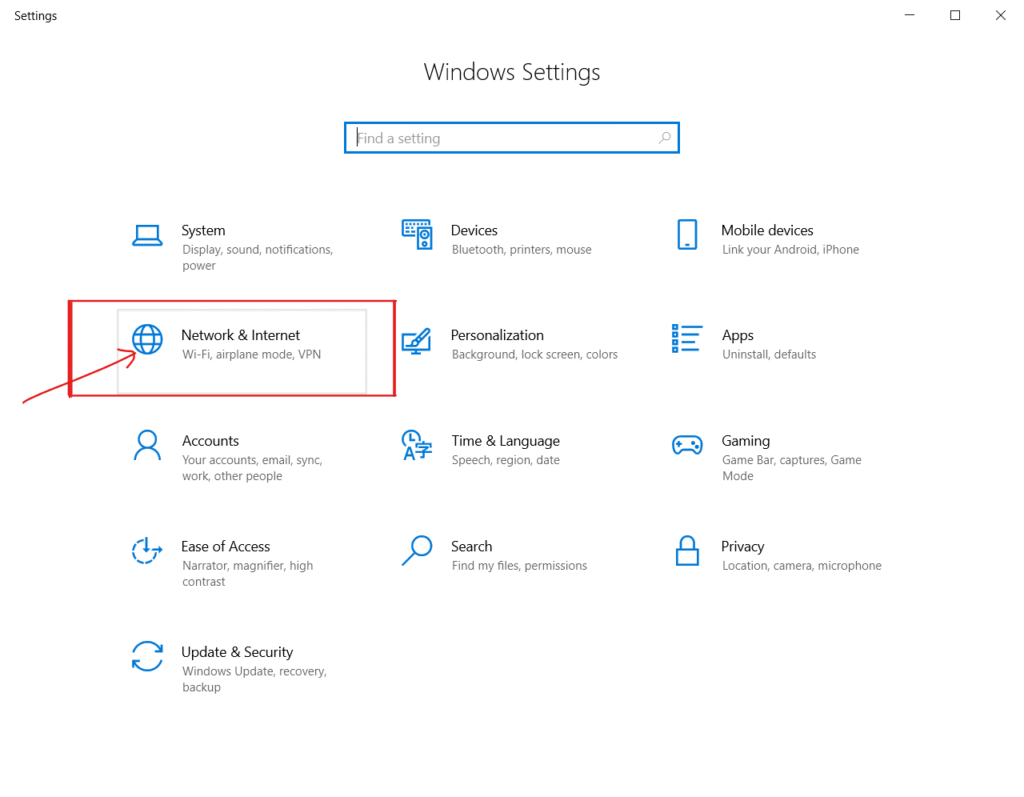Select the Network & Internet globe icon
This screenshot has height=797, width=1024.
147,340
